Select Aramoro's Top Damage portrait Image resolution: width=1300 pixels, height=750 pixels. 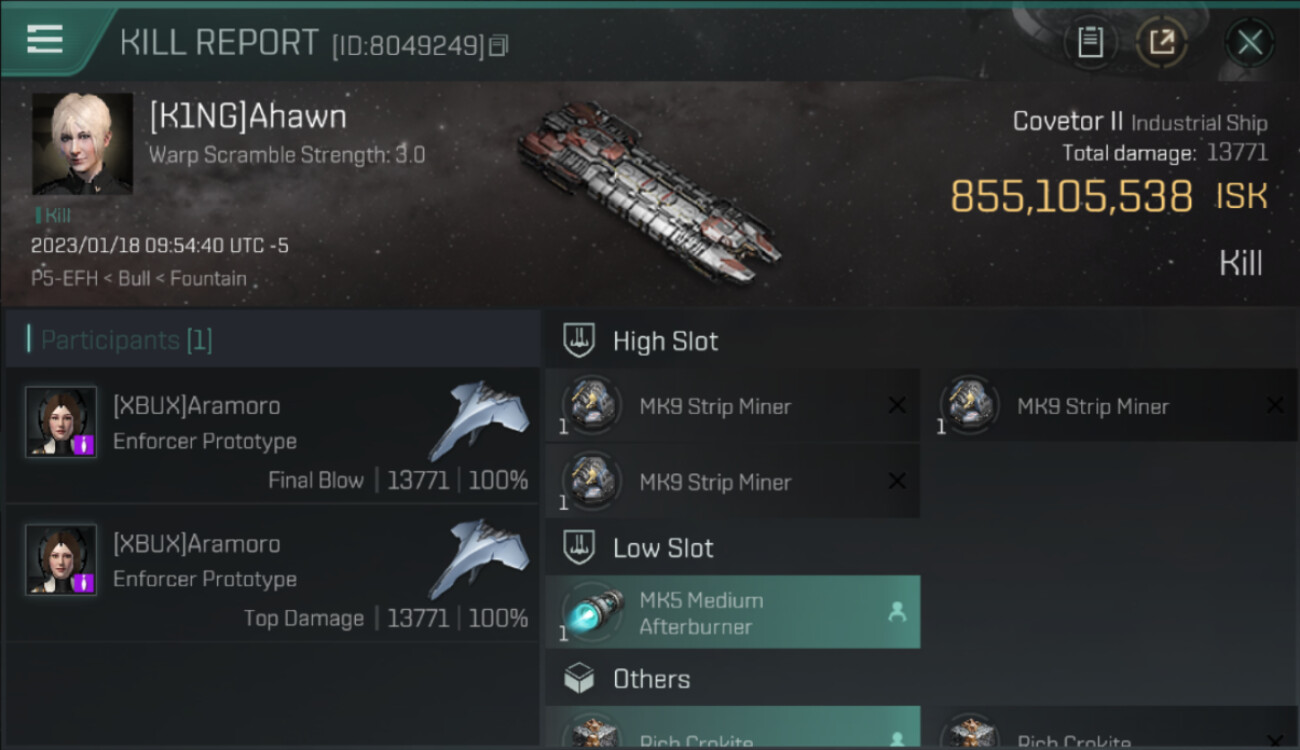click(x=61, y=560)
